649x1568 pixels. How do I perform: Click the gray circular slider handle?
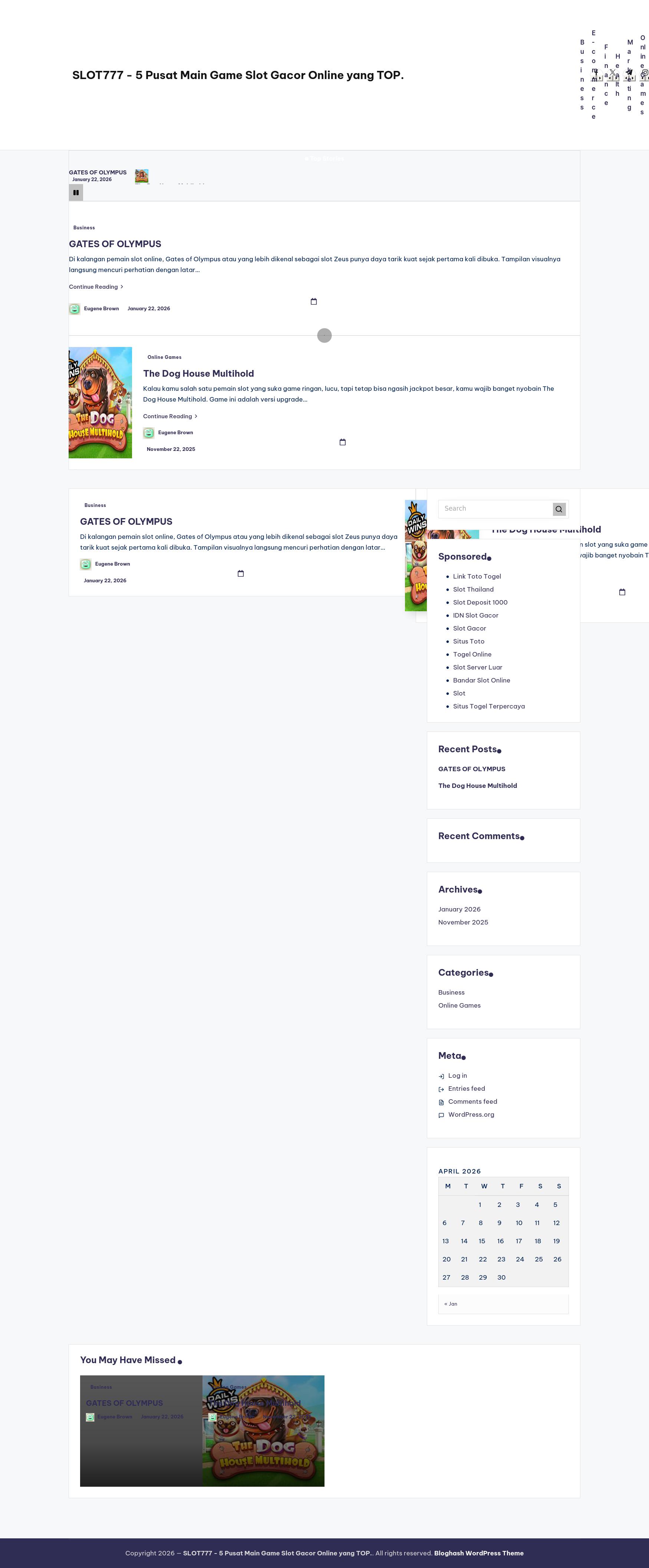(x=324, y=336)
